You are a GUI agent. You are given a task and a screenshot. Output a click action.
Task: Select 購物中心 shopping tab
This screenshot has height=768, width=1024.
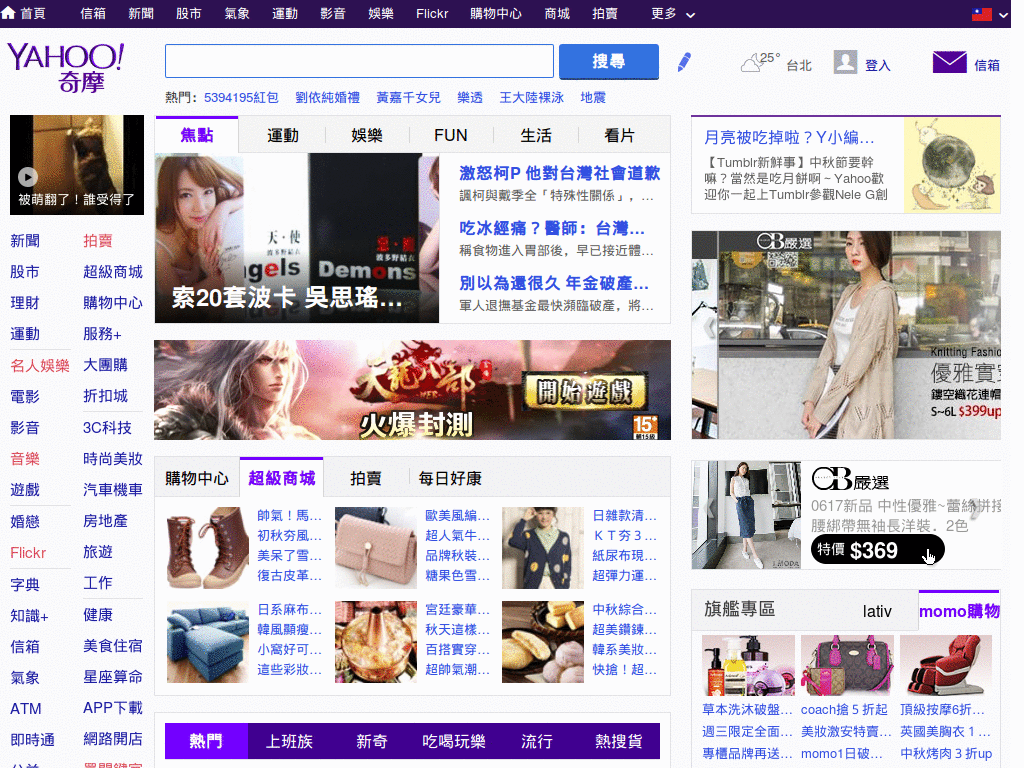[197, 479]
